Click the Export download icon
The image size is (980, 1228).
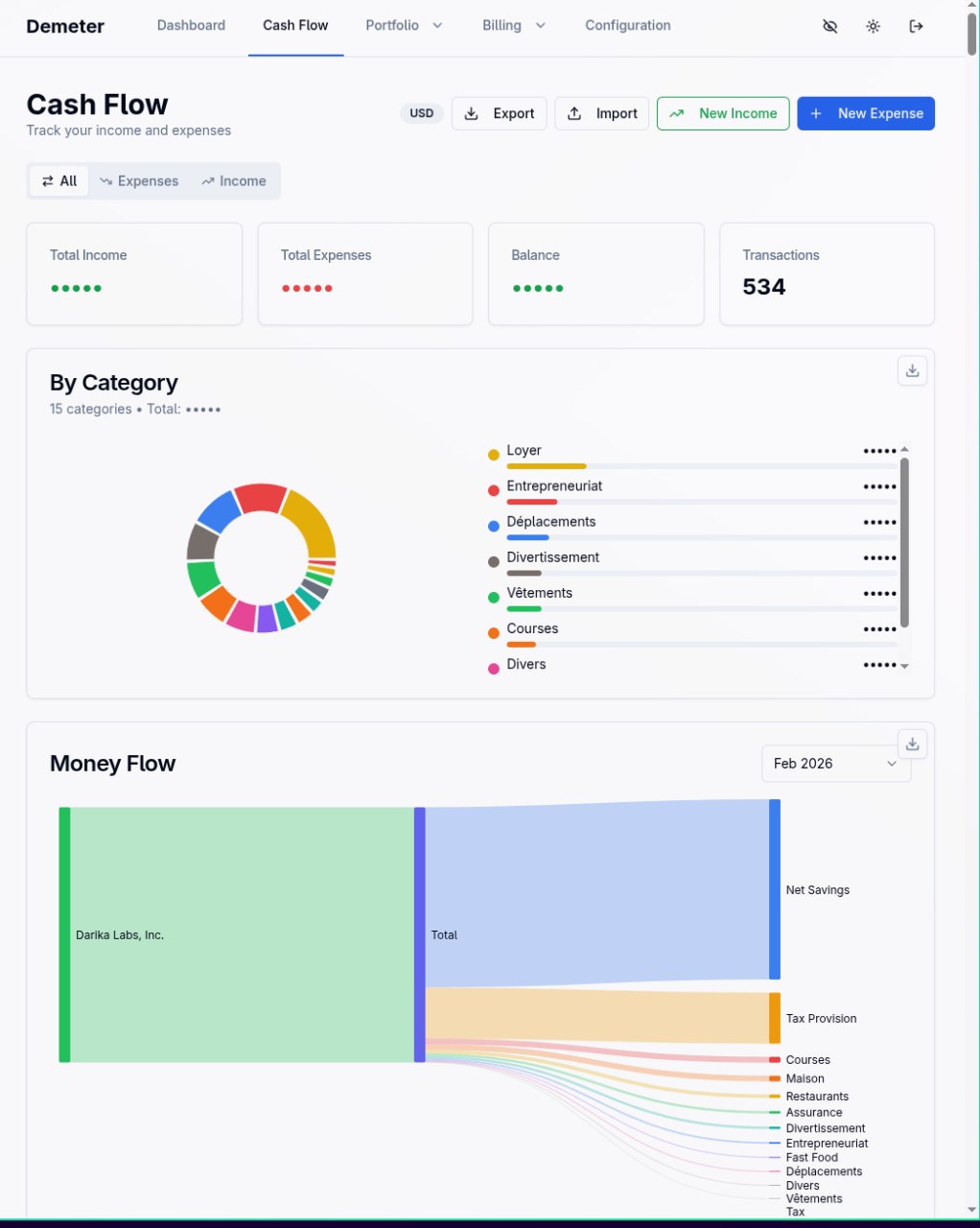pyautogui.click(x=471, y=113)
